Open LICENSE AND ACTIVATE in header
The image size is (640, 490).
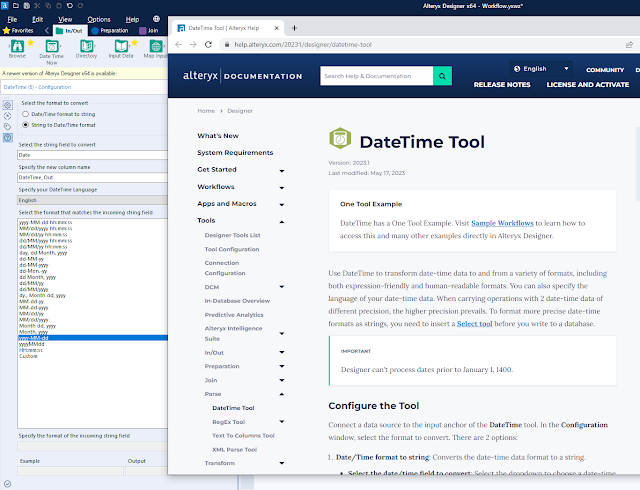(x=587, y=85)
